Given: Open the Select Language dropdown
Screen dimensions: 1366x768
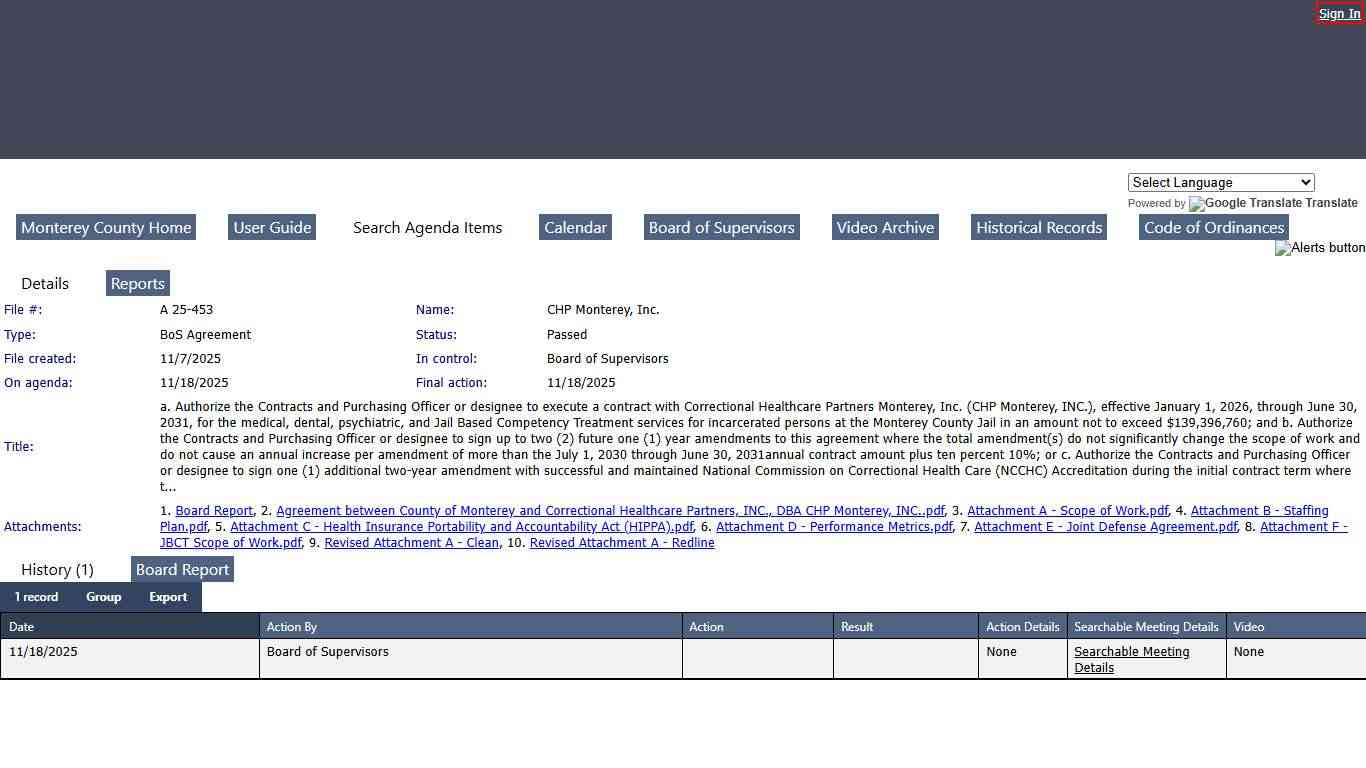Looking at the screenshot, I should pos(1220,182).
